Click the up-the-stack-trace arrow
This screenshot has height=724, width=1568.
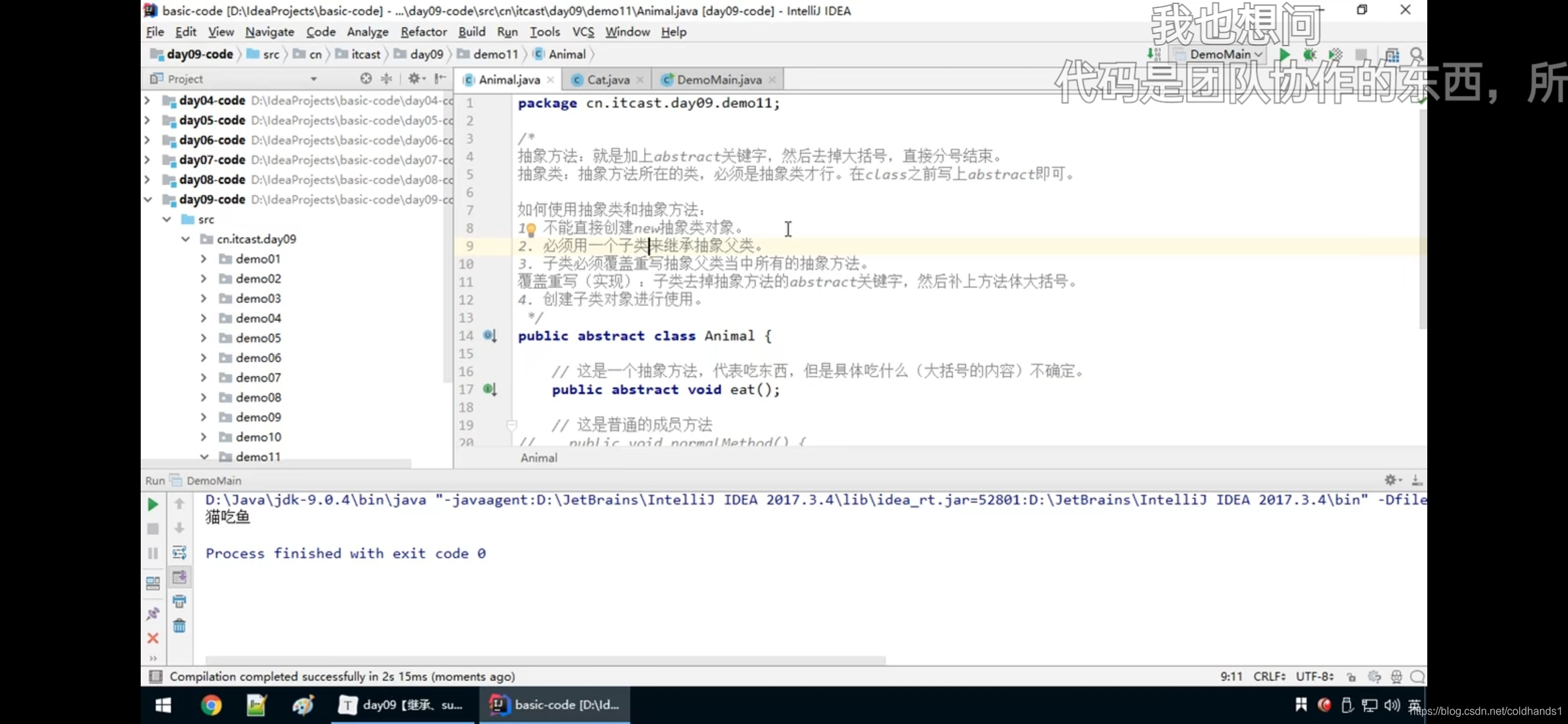pos(179,503)
